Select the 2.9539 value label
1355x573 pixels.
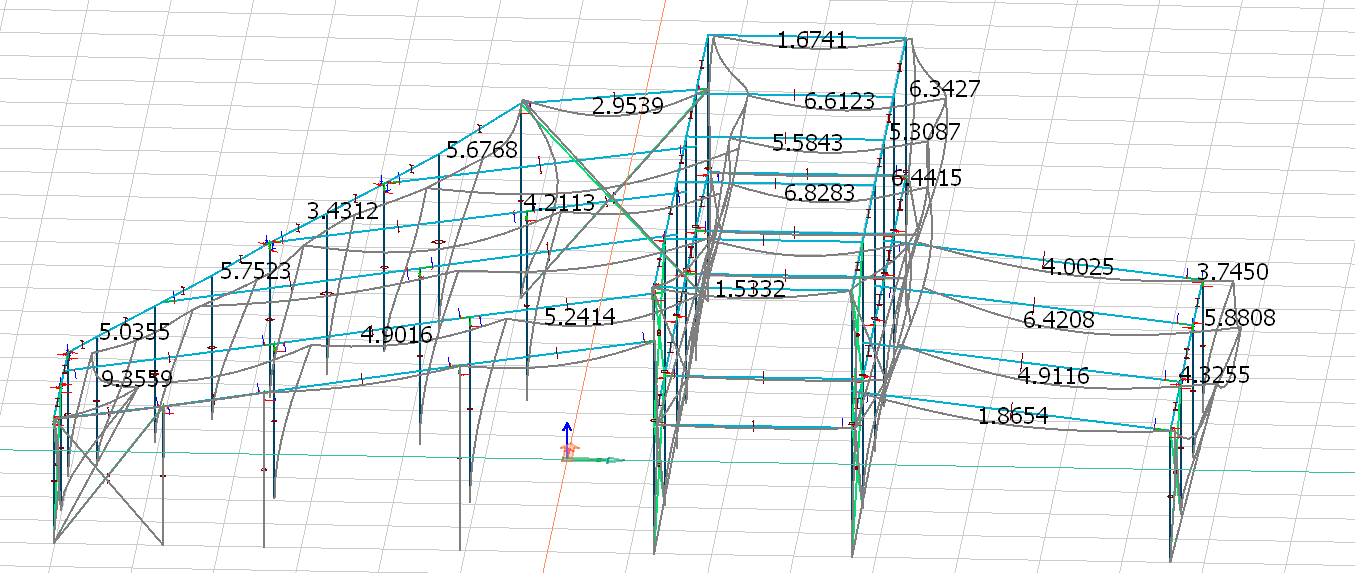[628, 106]
